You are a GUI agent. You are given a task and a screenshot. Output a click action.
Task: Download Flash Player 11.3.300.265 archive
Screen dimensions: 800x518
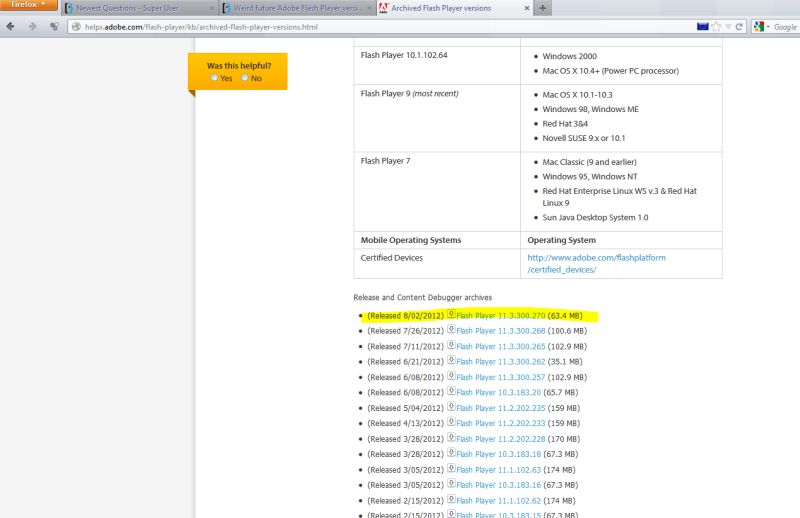tap(501, 347)
